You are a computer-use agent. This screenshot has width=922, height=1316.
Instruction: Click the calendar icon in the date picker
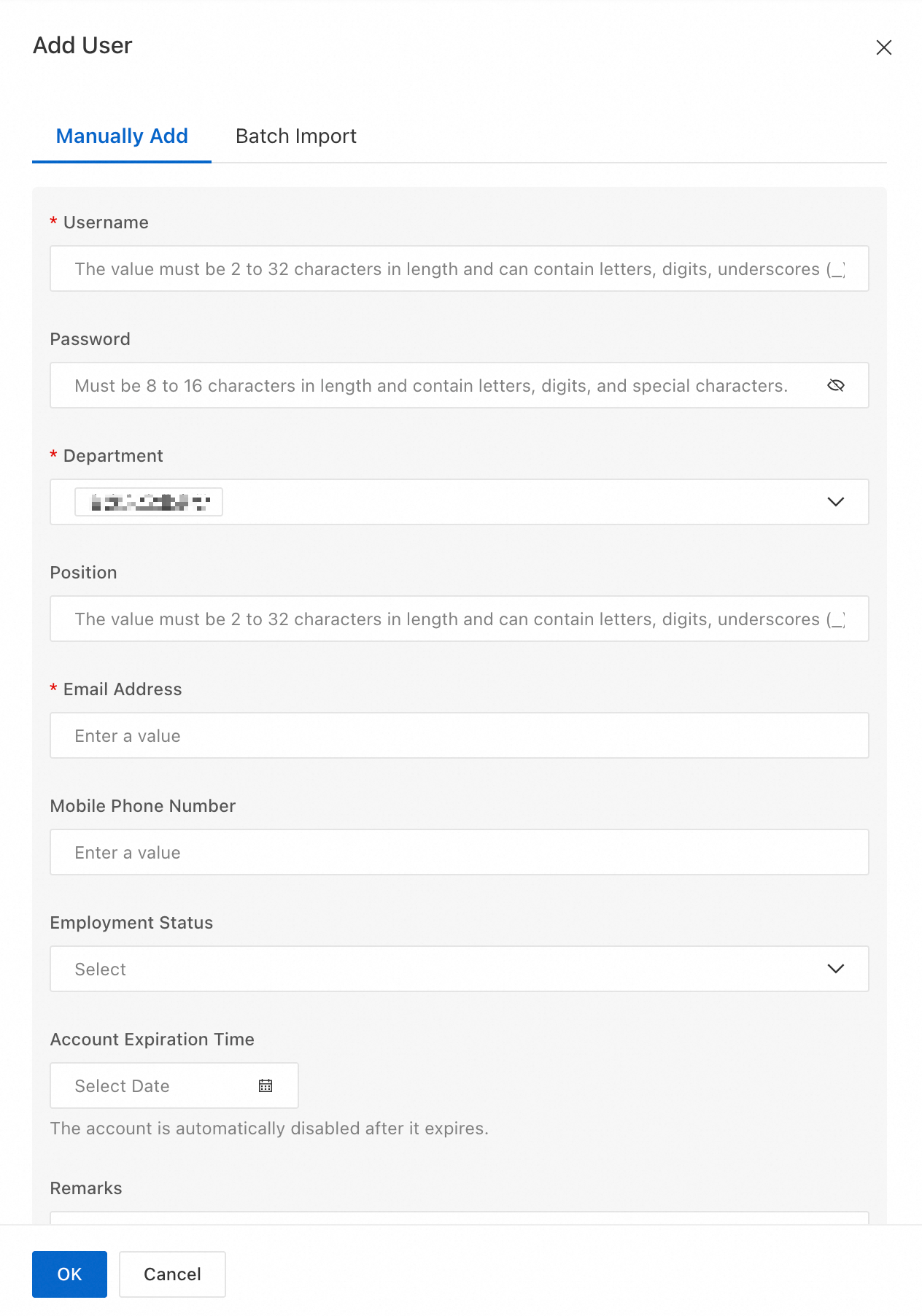click(266, 1085)
